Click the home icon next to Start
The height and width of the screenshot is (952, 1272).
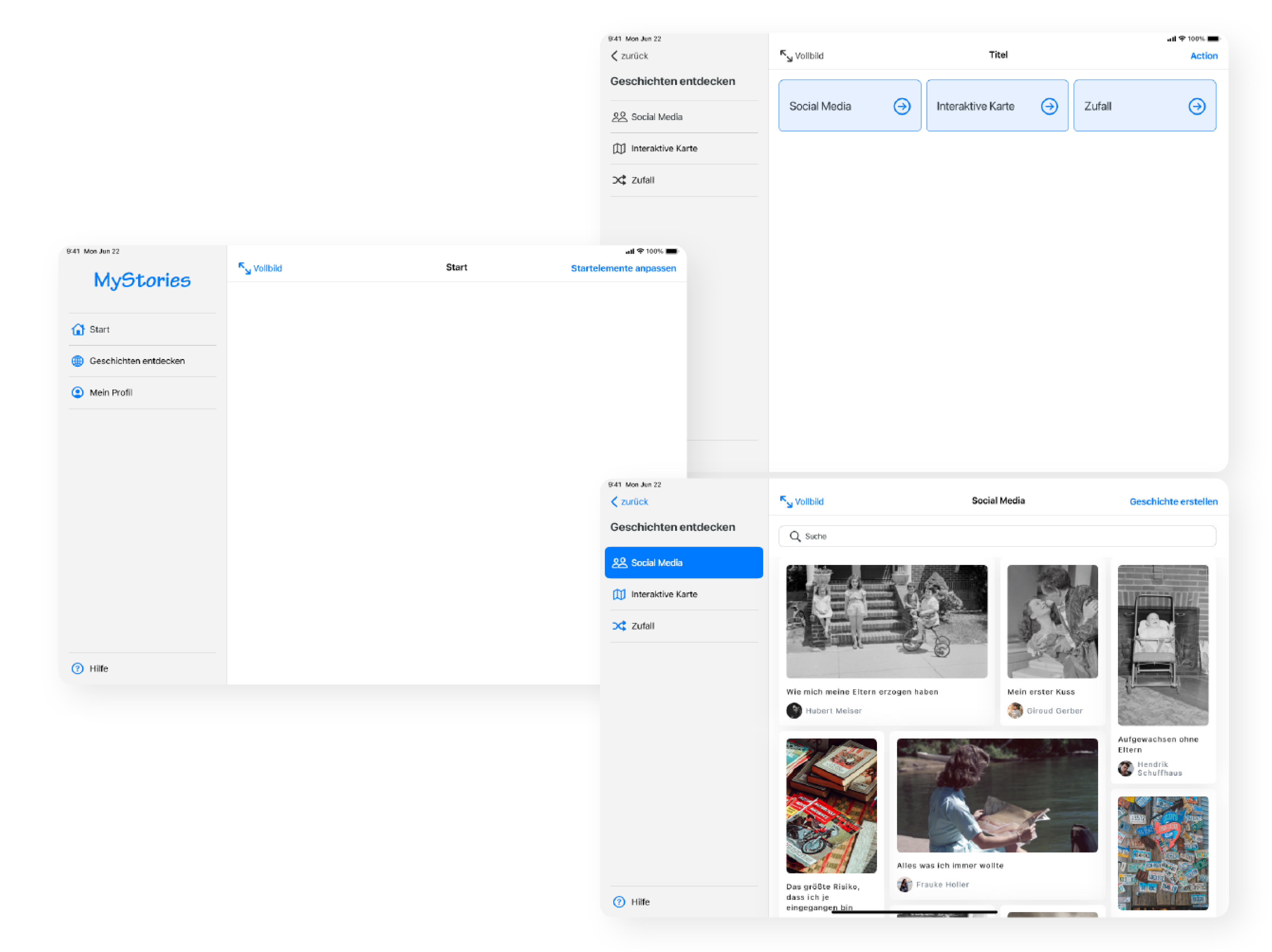click(78, 329)
